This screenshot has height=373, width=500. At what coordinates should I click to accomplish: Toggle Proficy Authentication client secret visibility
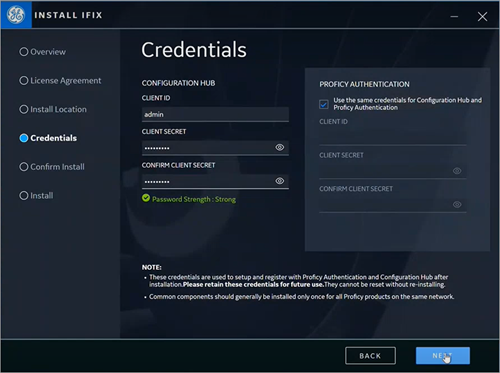(457, 171)
